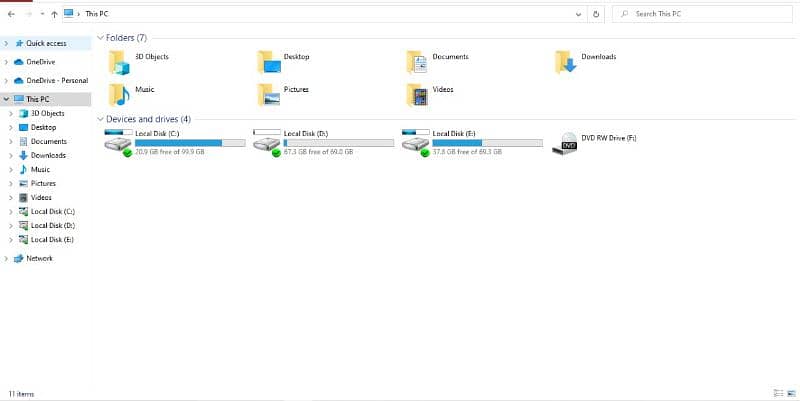The width and height of the screenshot is (800, 401).
Task: Open the Pictures folder icon
Action: (268, 94)
